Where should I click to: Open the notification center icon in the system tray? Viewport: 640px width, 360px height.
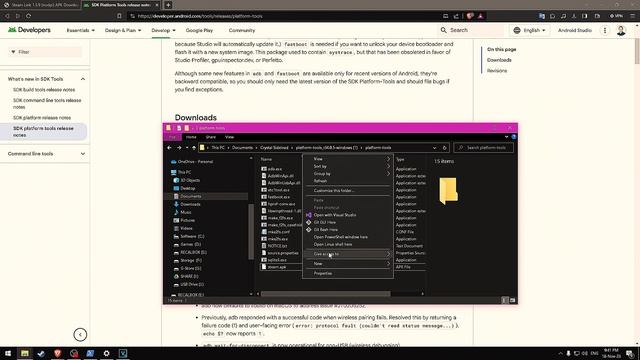coord(630,353)
